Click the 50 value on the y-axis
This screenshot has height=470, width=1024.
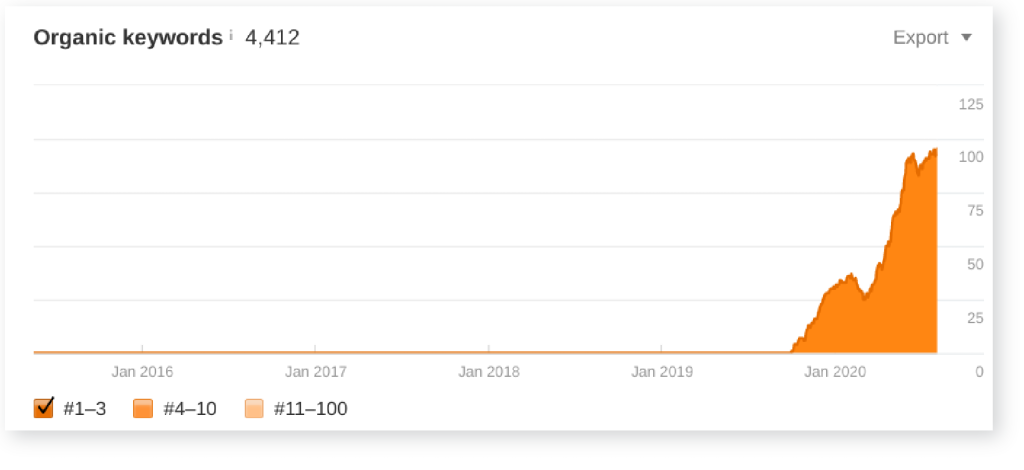tap(974, 265)
